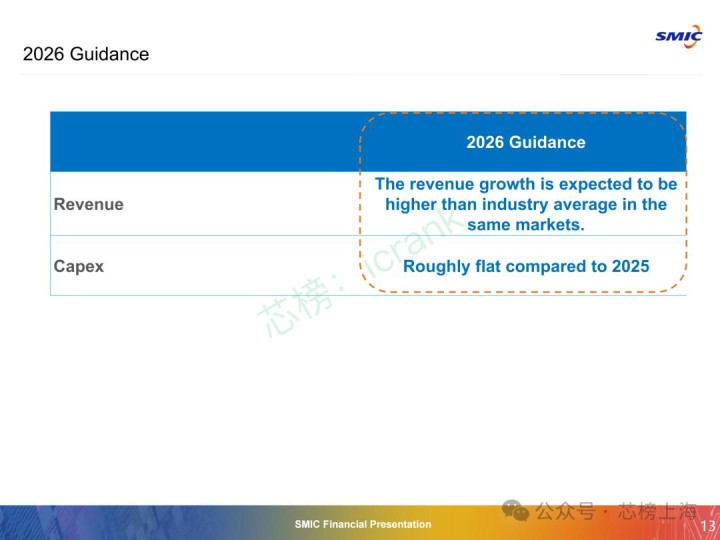Viewport: 720px width, 540px height.
Task: Select the '2026 Guidance' slide title
Action: [86, 54]
